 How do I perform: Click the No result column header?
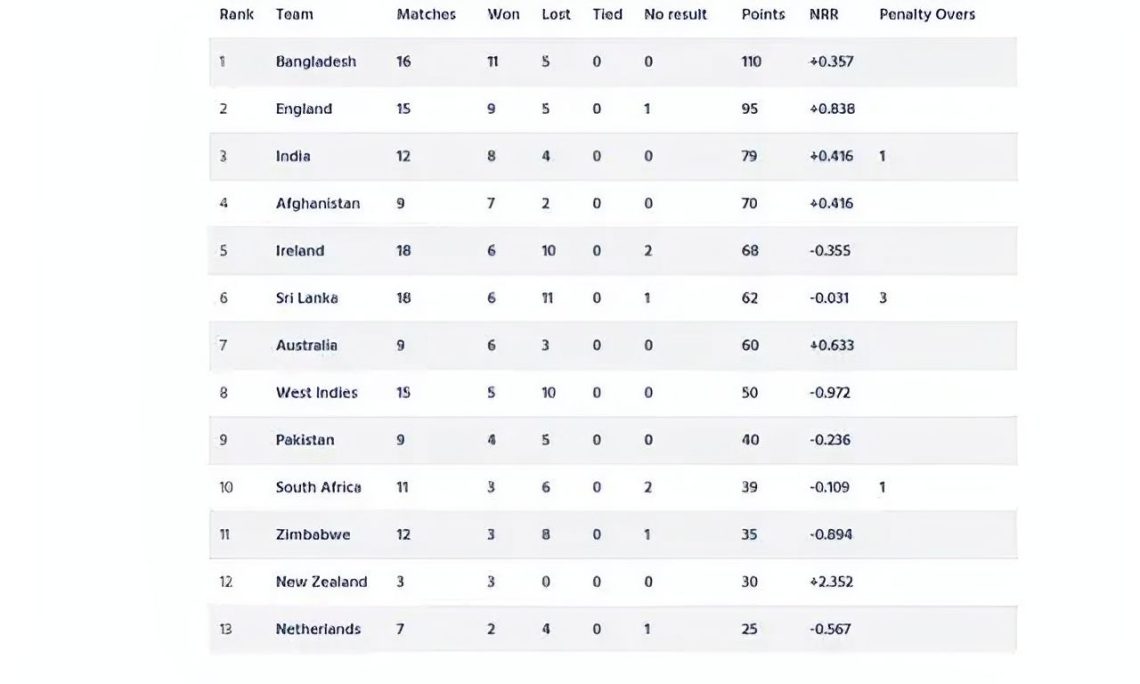pos(675,15)
